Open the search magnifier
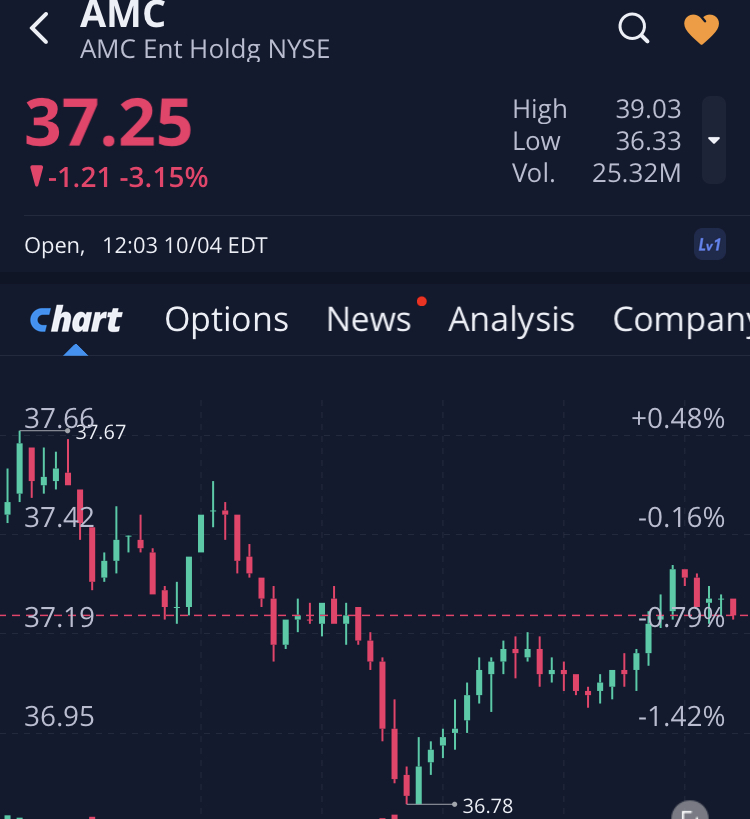Viewport: 750px width, 819px height. pyautogui.click(x=634, y=29)
